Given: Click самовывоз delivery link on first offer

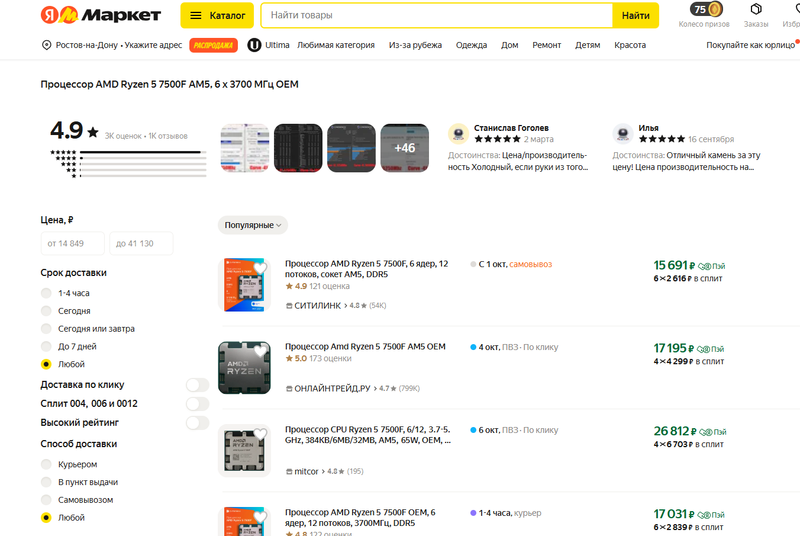Looking at the screenshot, I should click(531, 264).
